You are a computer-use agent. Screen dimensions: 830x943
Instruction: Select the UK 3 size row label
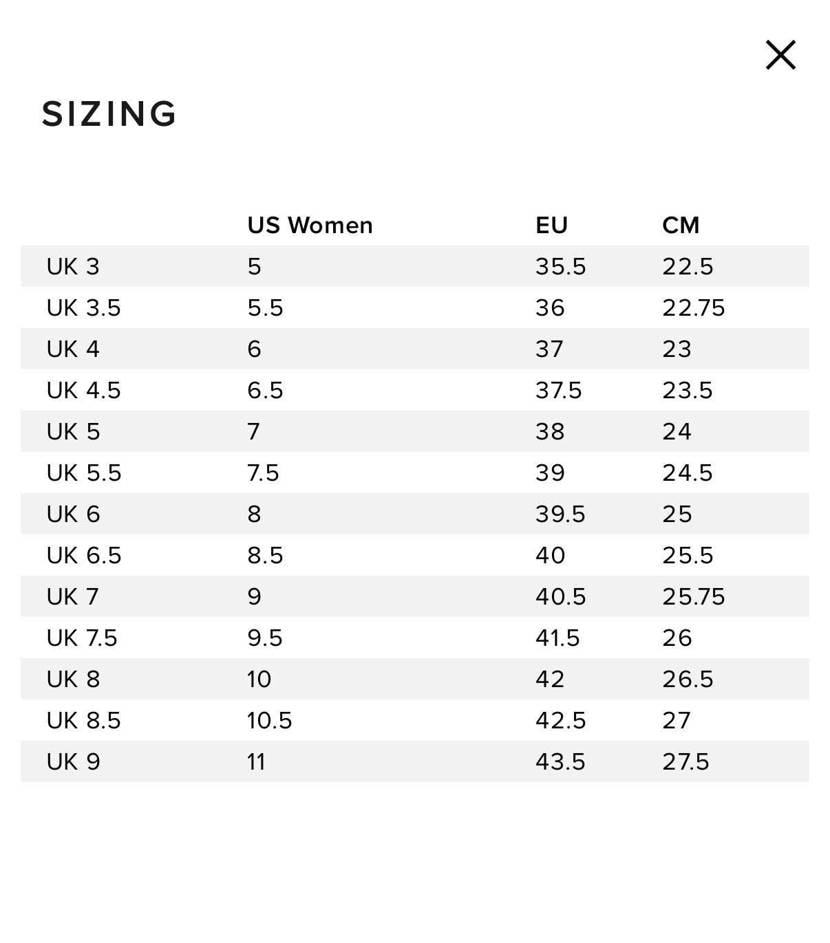tap(73, 267)
